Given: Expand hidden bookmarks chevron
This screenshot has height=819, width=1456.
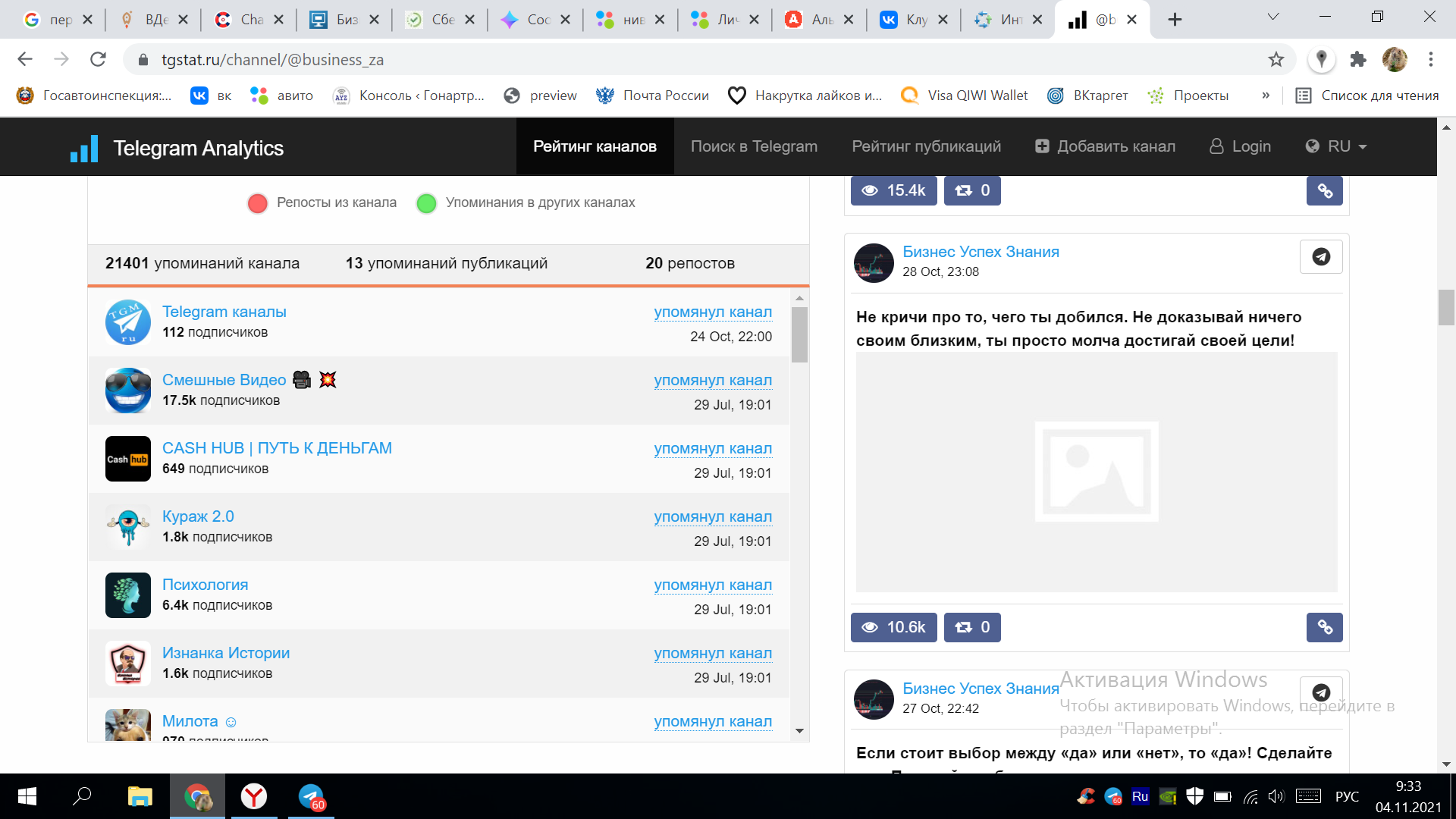Looking at the screenshot, I should [1266, 96].
